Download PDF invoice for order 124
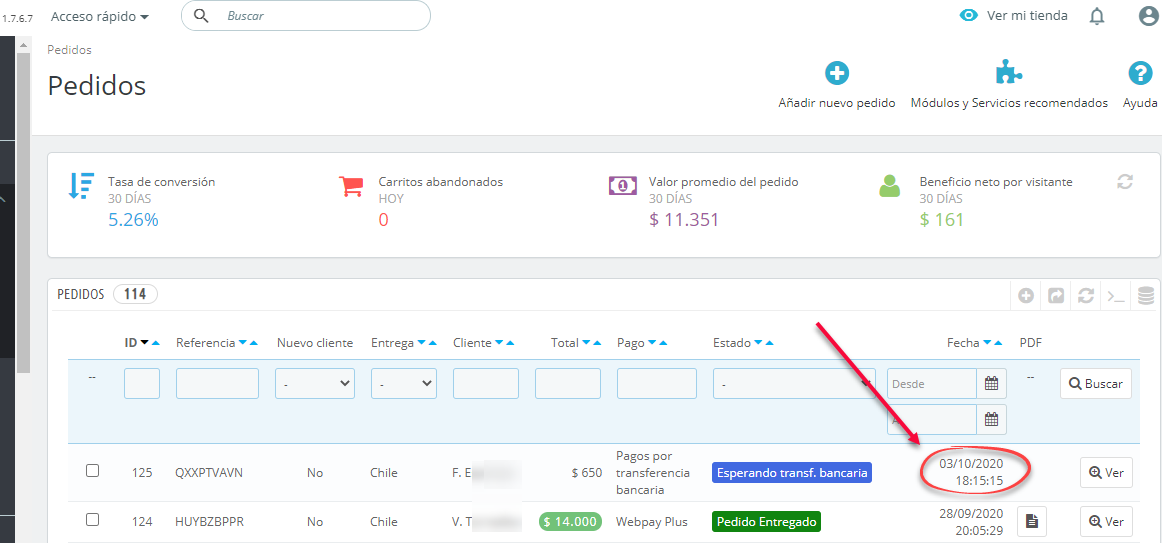Screen dimensions: 1162x543 (x=1031, y=522)
